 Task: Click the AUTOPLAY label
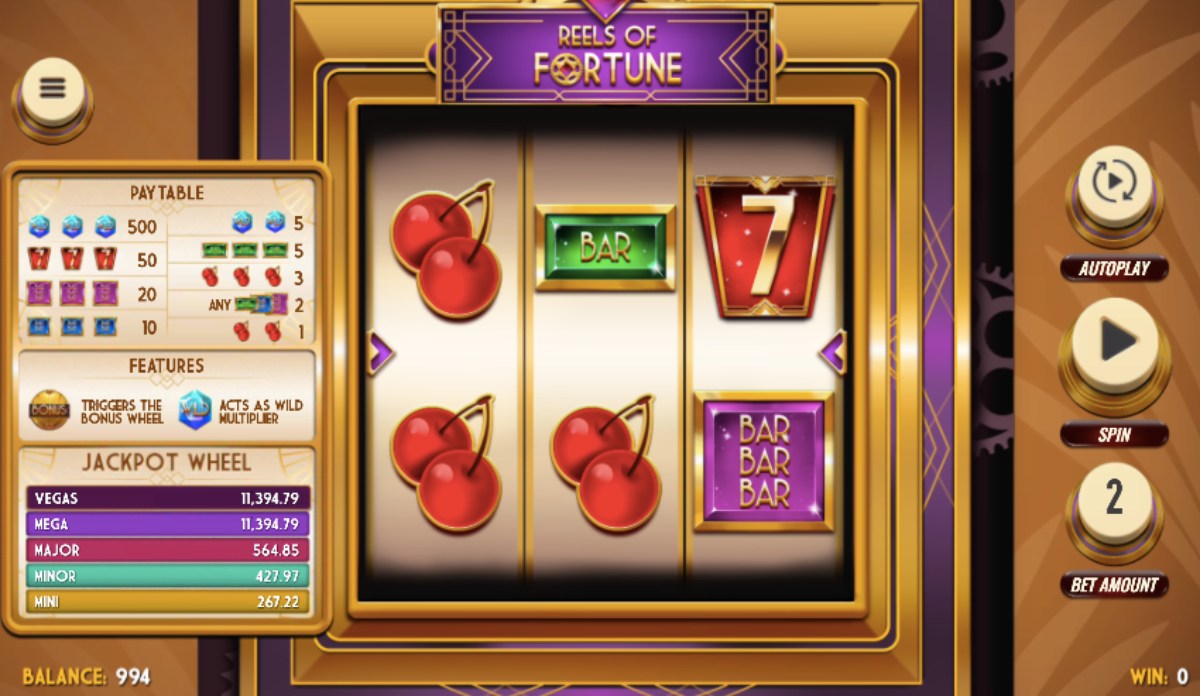[1114, 268]
